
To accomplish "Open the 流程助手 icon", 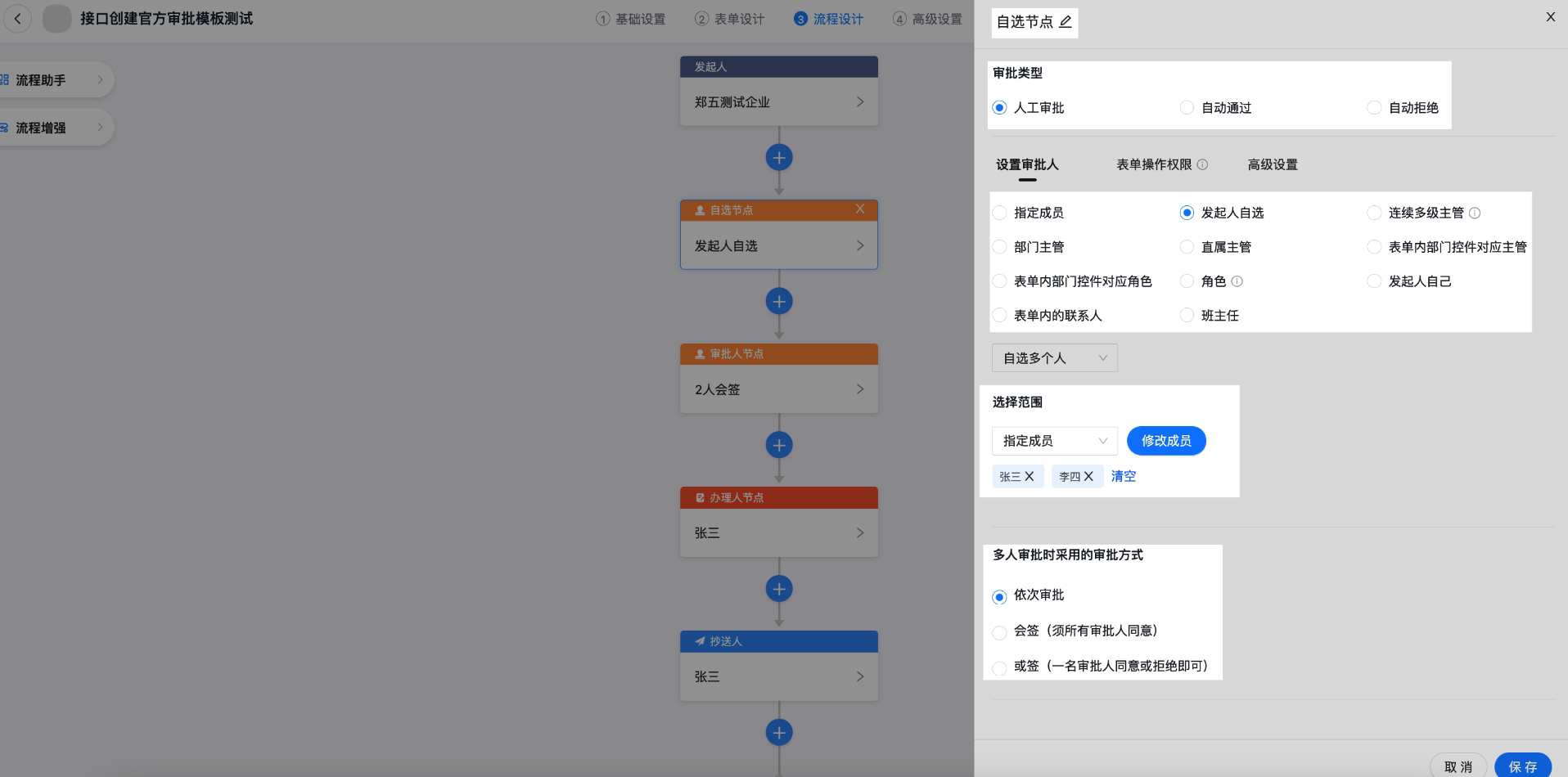I will point(4,80).
